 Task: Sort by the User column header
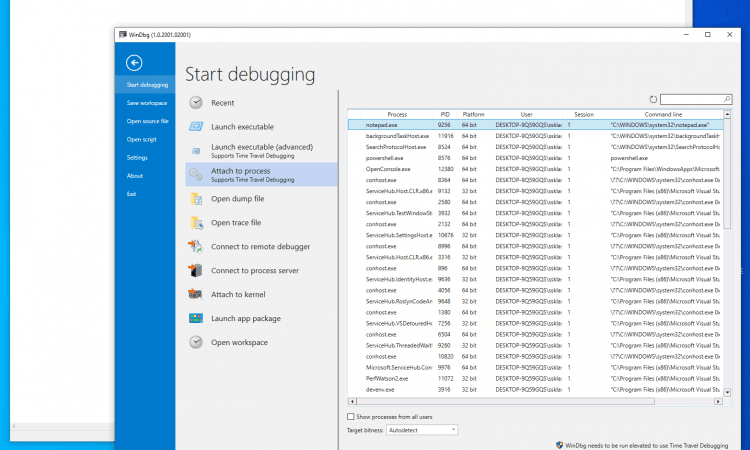[526, 114]
